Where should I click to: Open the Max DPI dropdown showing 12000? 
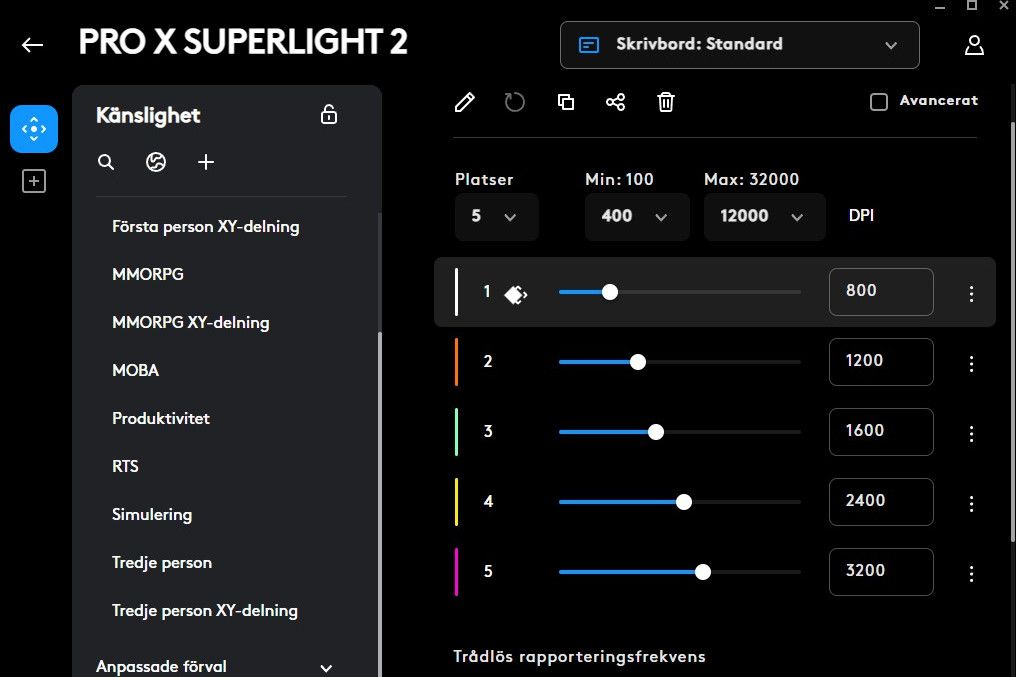pyautogui.click(x=765, y=216)
